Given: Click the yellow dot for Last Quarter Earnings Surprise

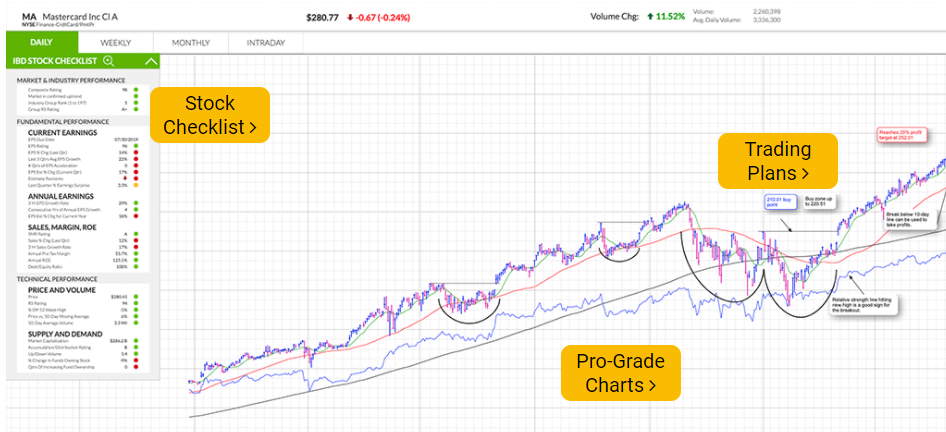Looking at the screenshot, I should click(x=136, y=185).
